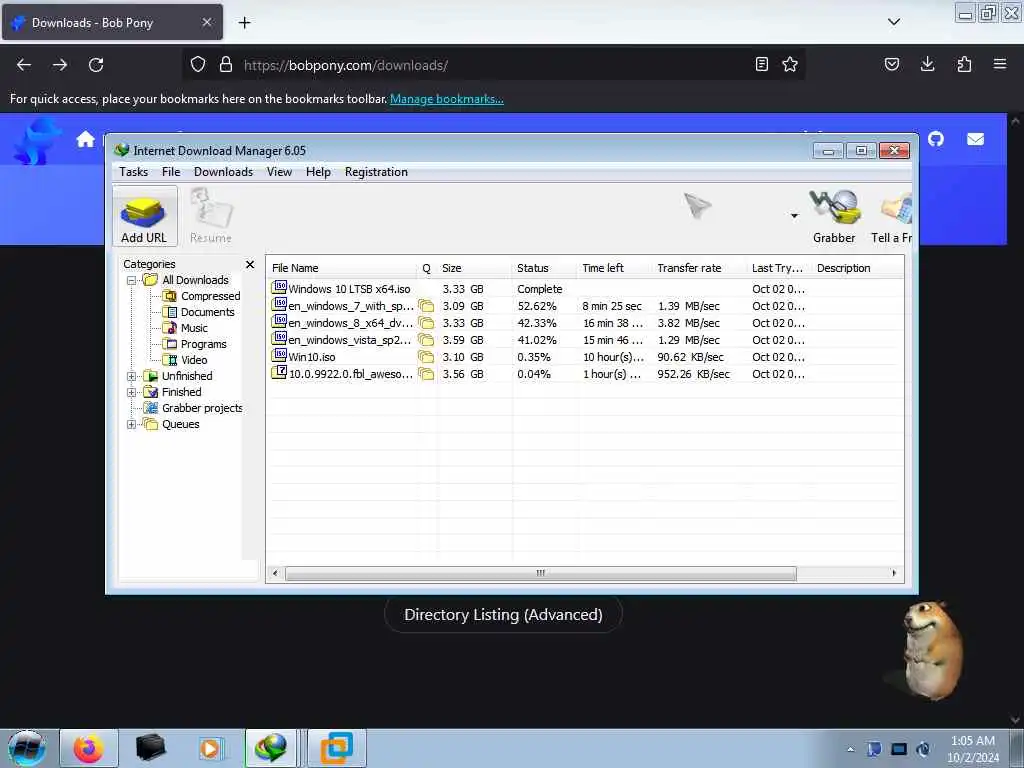Sort by Status column header
The width and height of the screenshot is (1024, 768).
click(545, 268)
